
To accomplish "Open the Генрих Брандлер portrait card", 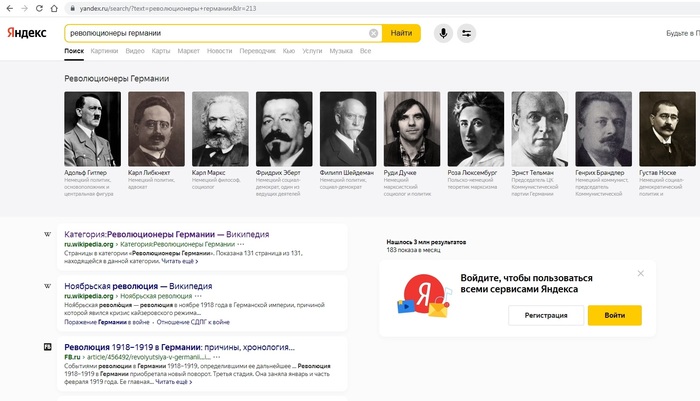I will click(x=603, y=129).
